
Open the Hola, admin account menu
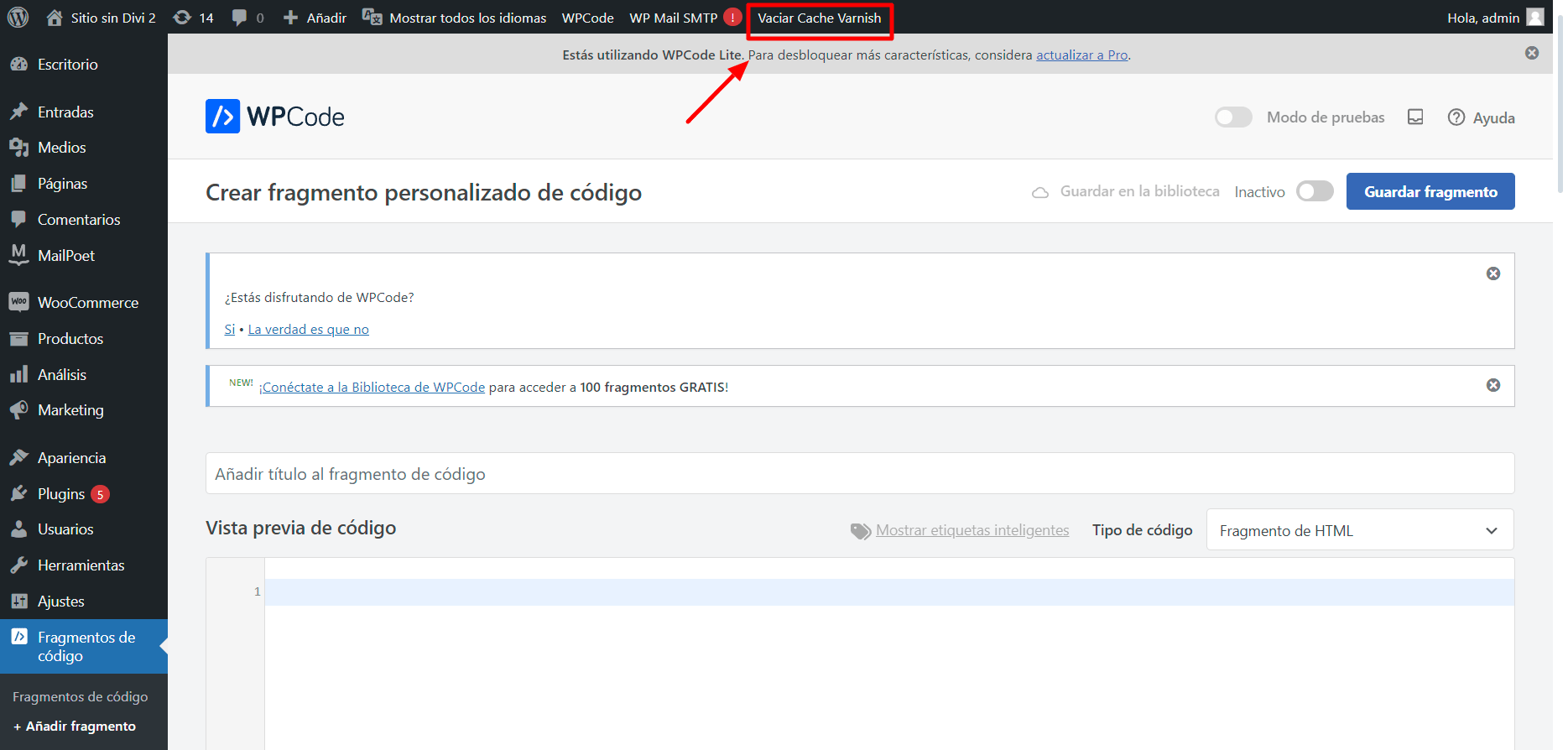point(1496,18)
